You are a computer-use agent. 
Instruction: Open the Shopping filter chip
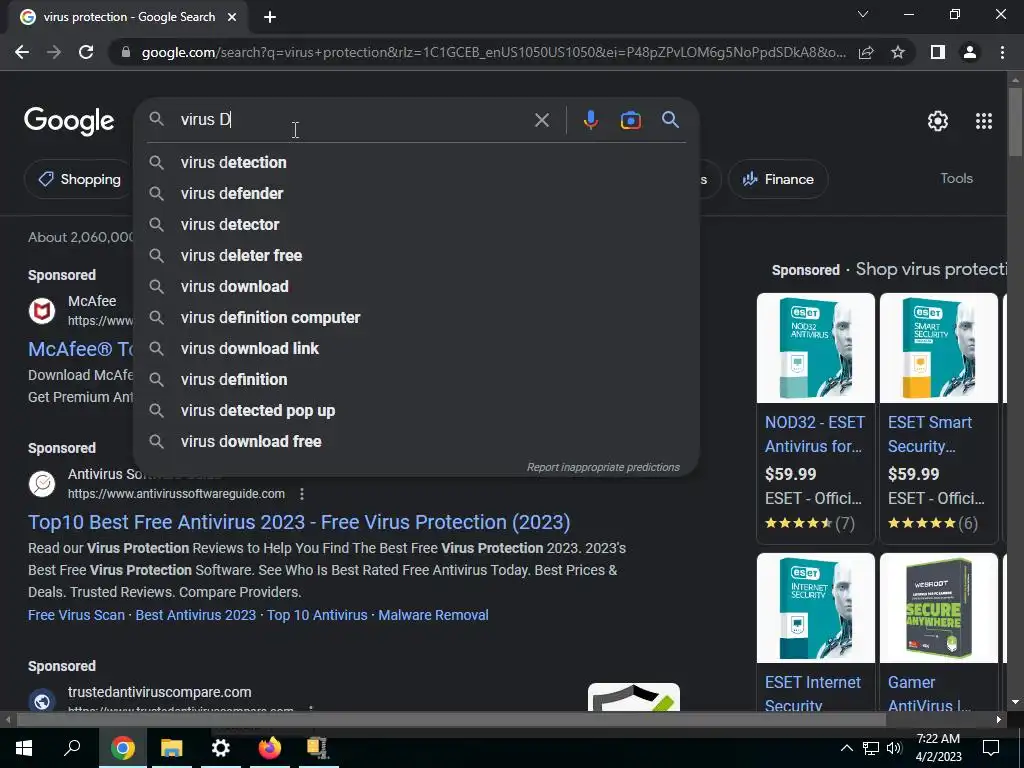pyautogui.click(x=79, y=179)
